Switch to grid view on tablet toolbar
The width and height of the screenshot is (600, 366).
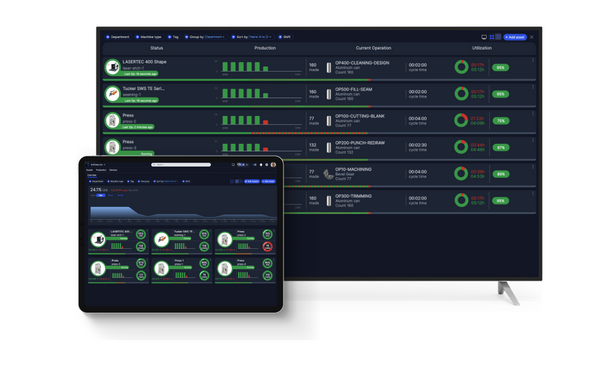click(232, 181)
